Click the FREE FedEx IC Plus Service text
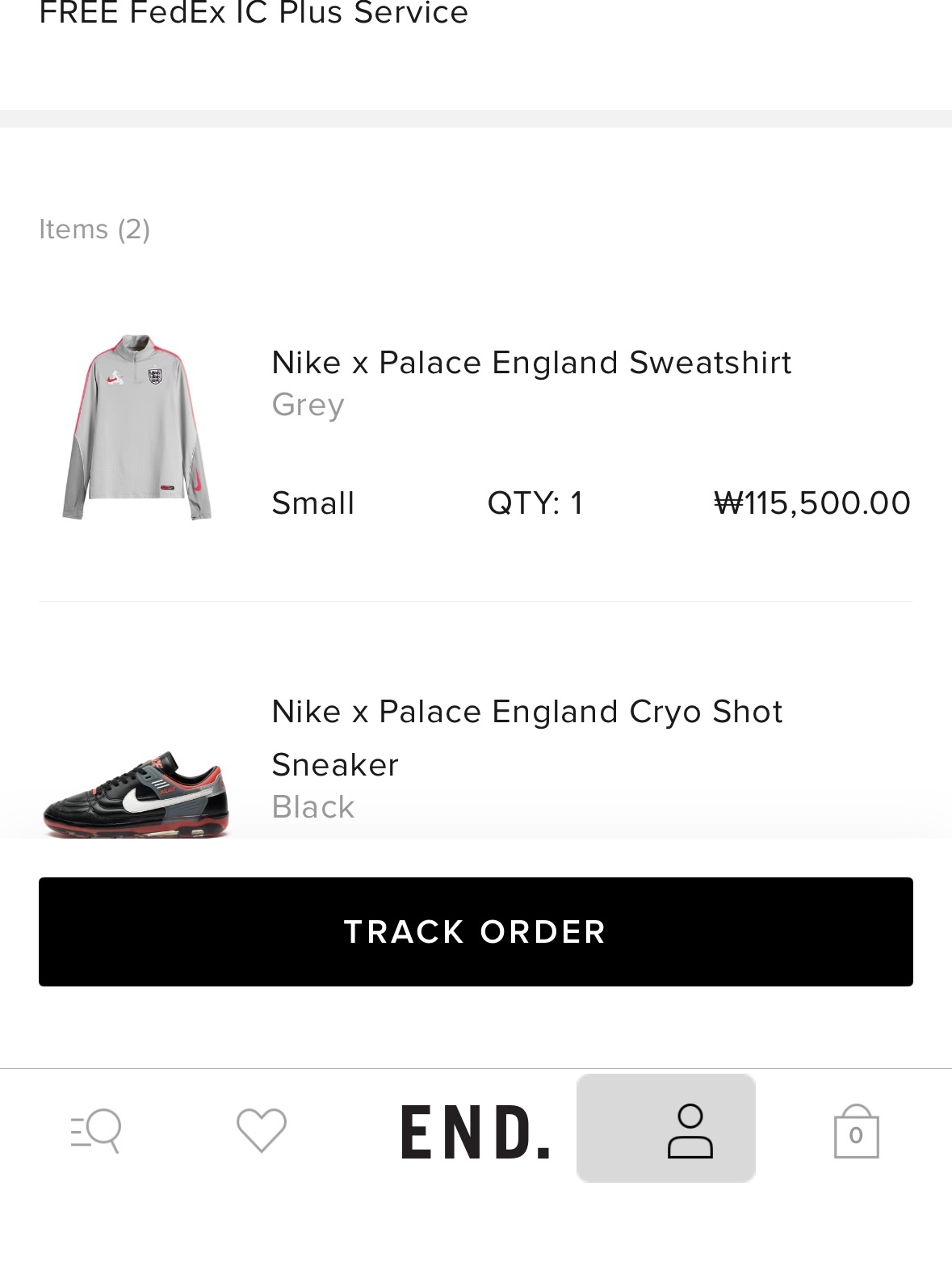The width and height of the screenshot is (952, 1270). pyautogui.click(x=254, y=12)
